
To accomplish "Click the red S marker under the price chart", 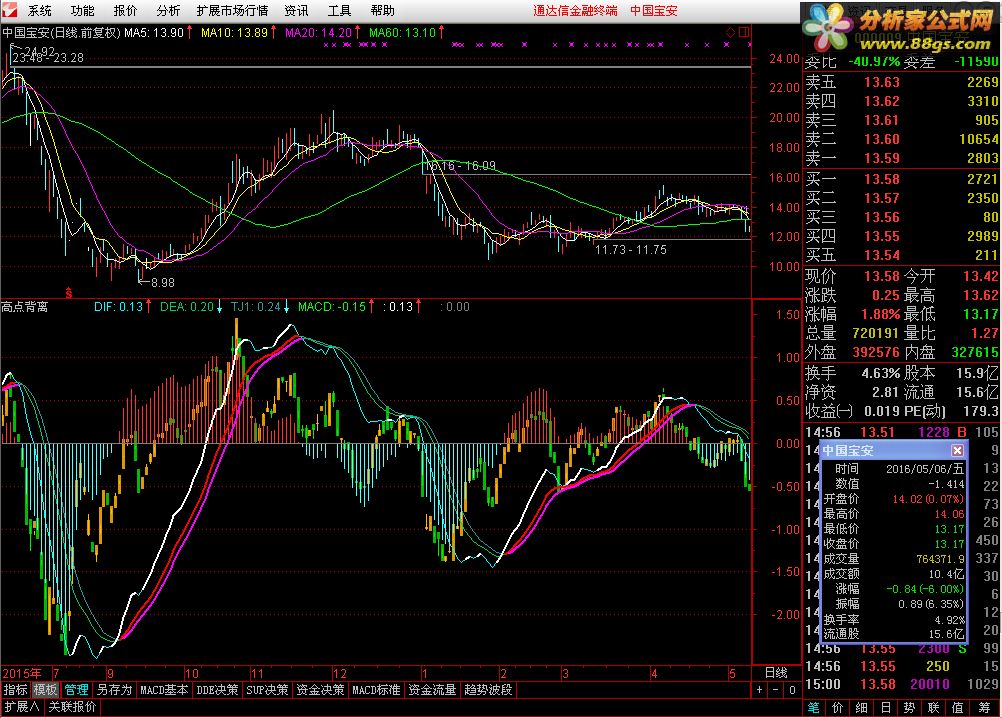I will tap(68, 294).
